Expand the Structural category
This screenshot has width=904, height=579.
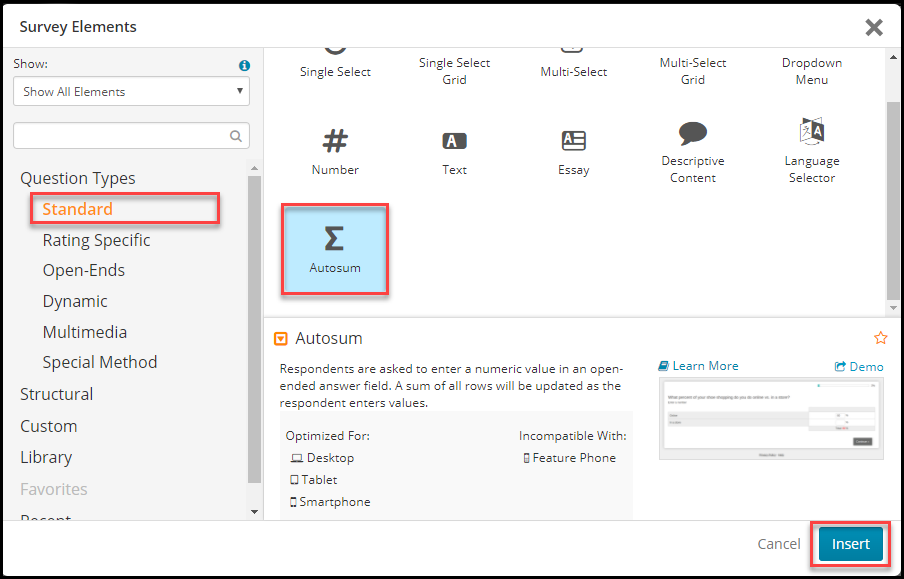pos(56,394)
